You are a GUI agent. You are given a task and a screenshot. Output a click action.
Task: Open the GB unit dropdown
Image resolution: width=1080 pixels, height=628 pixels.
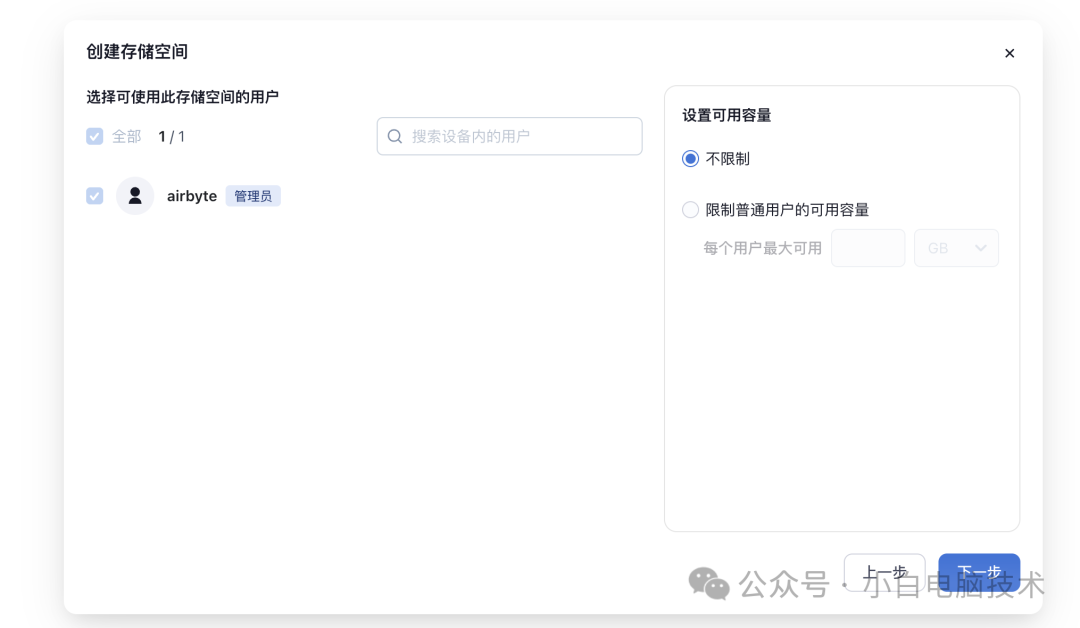(x=956, y=247)
